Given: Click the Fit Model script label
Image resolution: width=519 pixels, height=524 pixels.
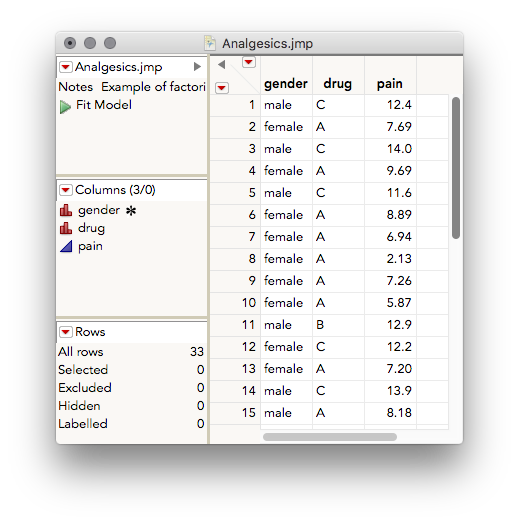Looking at the screenshot, I should pos(104,105).
